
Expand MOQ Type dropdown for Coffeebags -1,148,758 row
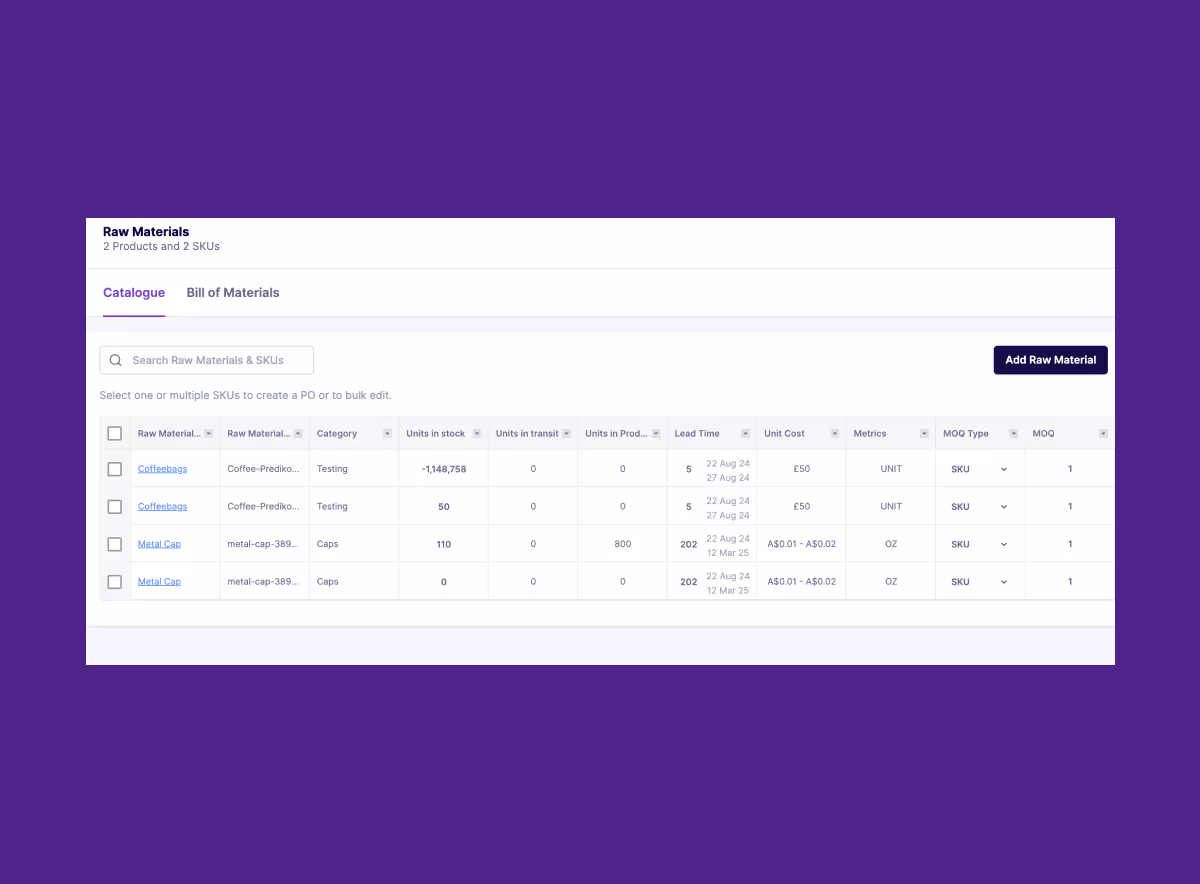[x=1004, y=469]
